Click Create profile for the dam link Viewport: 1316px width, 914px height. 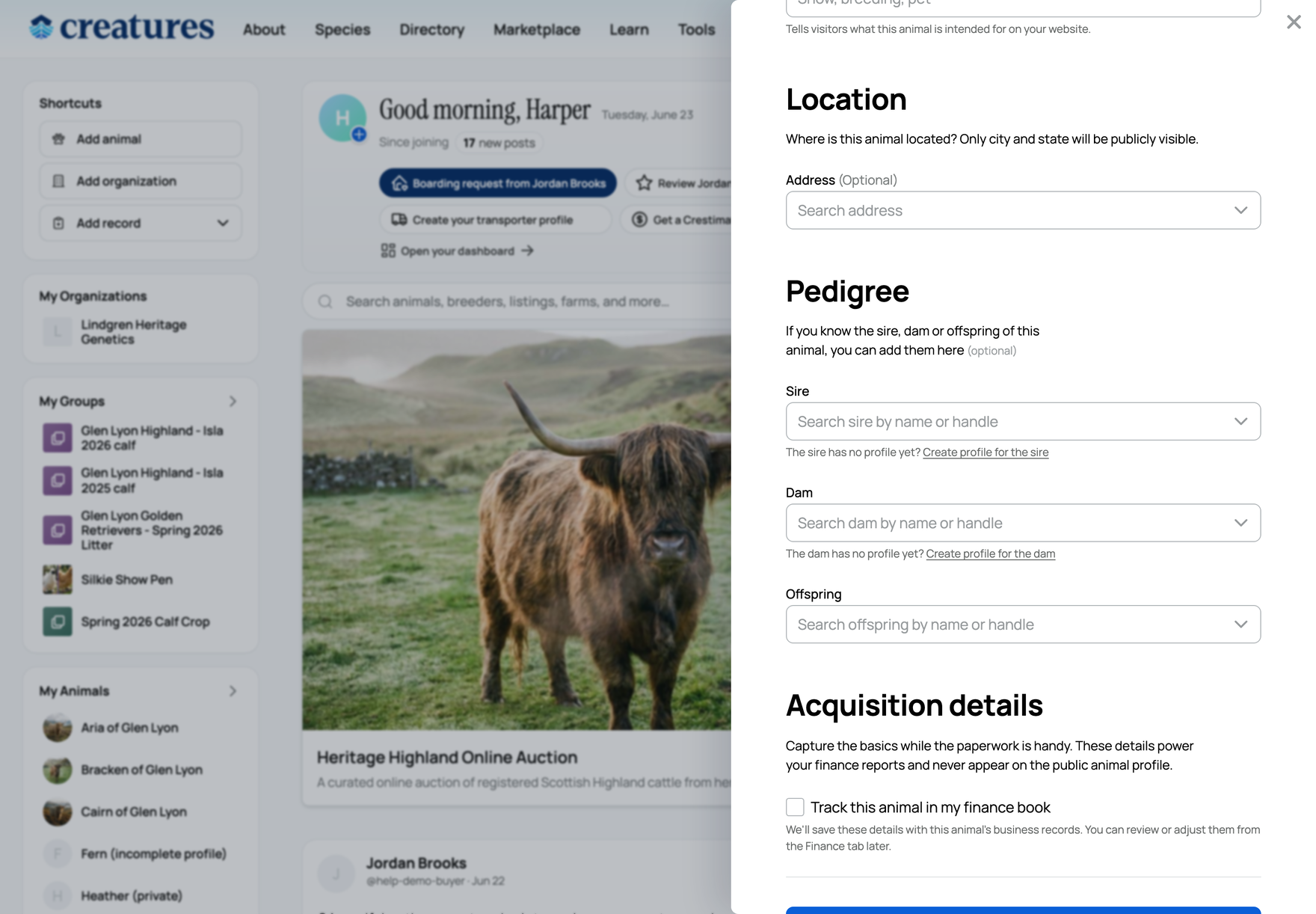coord(991,554)
